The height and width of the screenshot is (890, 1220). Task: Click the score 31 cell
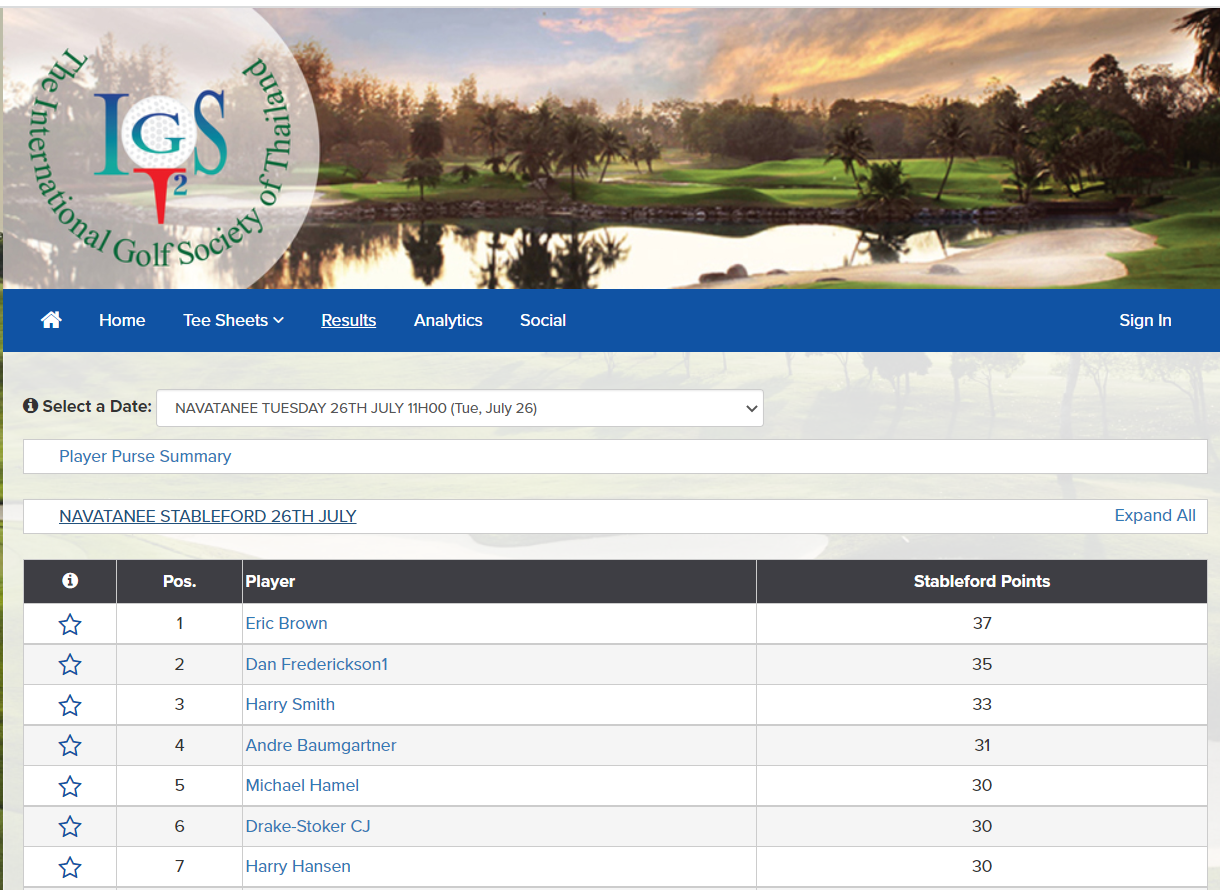click(x=982, y=745)
